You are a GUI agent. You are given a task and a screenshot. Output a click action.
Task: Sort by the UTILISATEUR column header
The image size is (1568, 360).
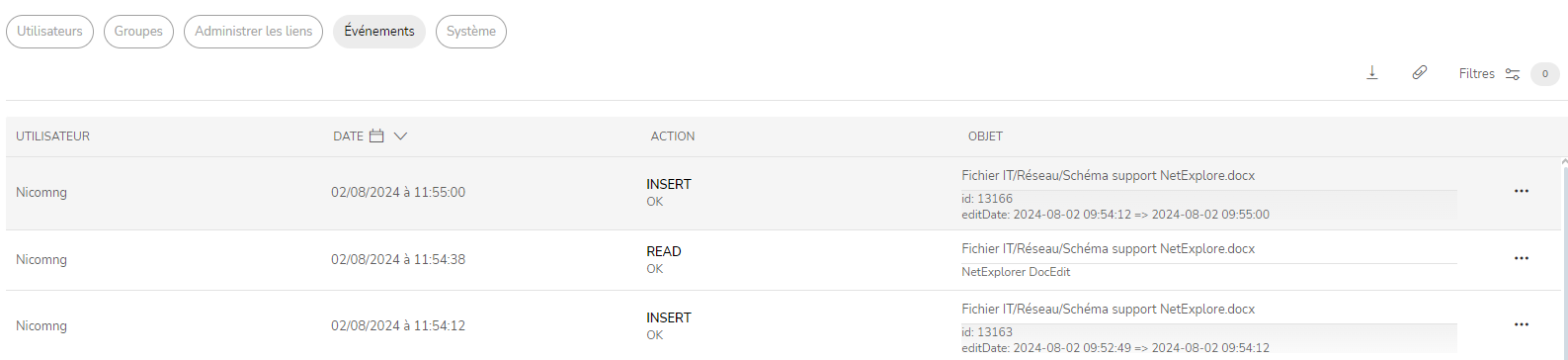[x=52, y=136]
